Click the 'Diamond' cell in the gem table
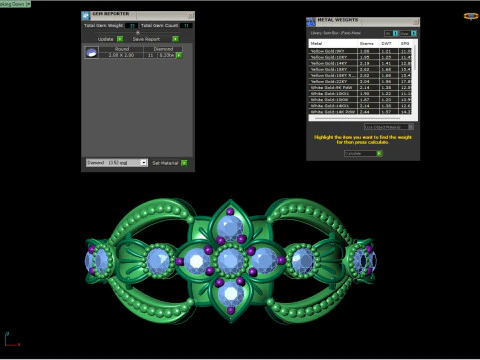The image size is (480, 360). coord(163,49)
